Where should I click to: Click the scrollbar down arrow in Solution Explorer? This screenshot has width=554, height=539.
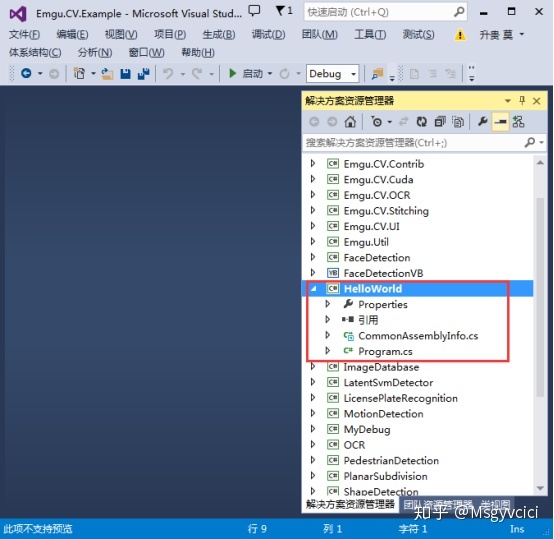(x=540, y=488)
